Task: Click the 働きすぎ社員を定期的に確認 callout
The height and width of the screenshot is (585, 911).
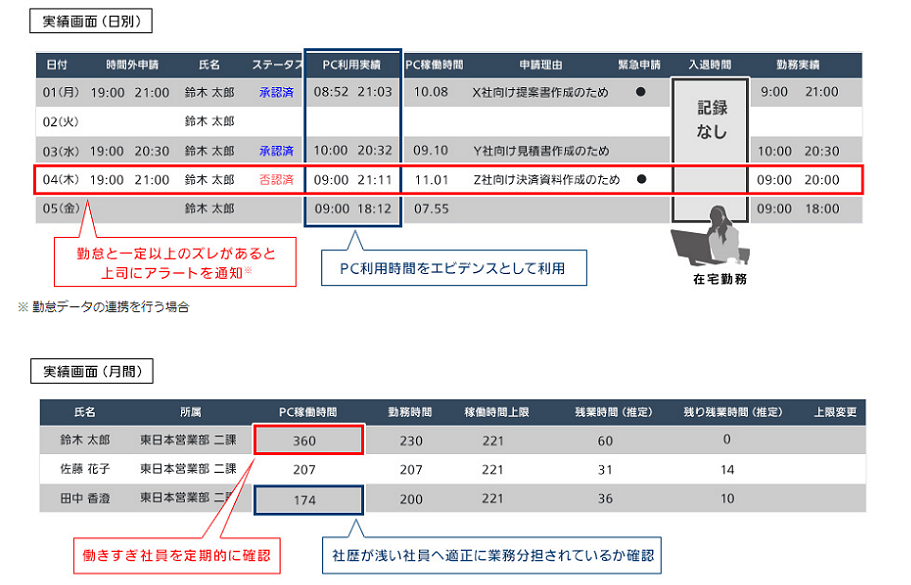Action: tap(180, 554)
